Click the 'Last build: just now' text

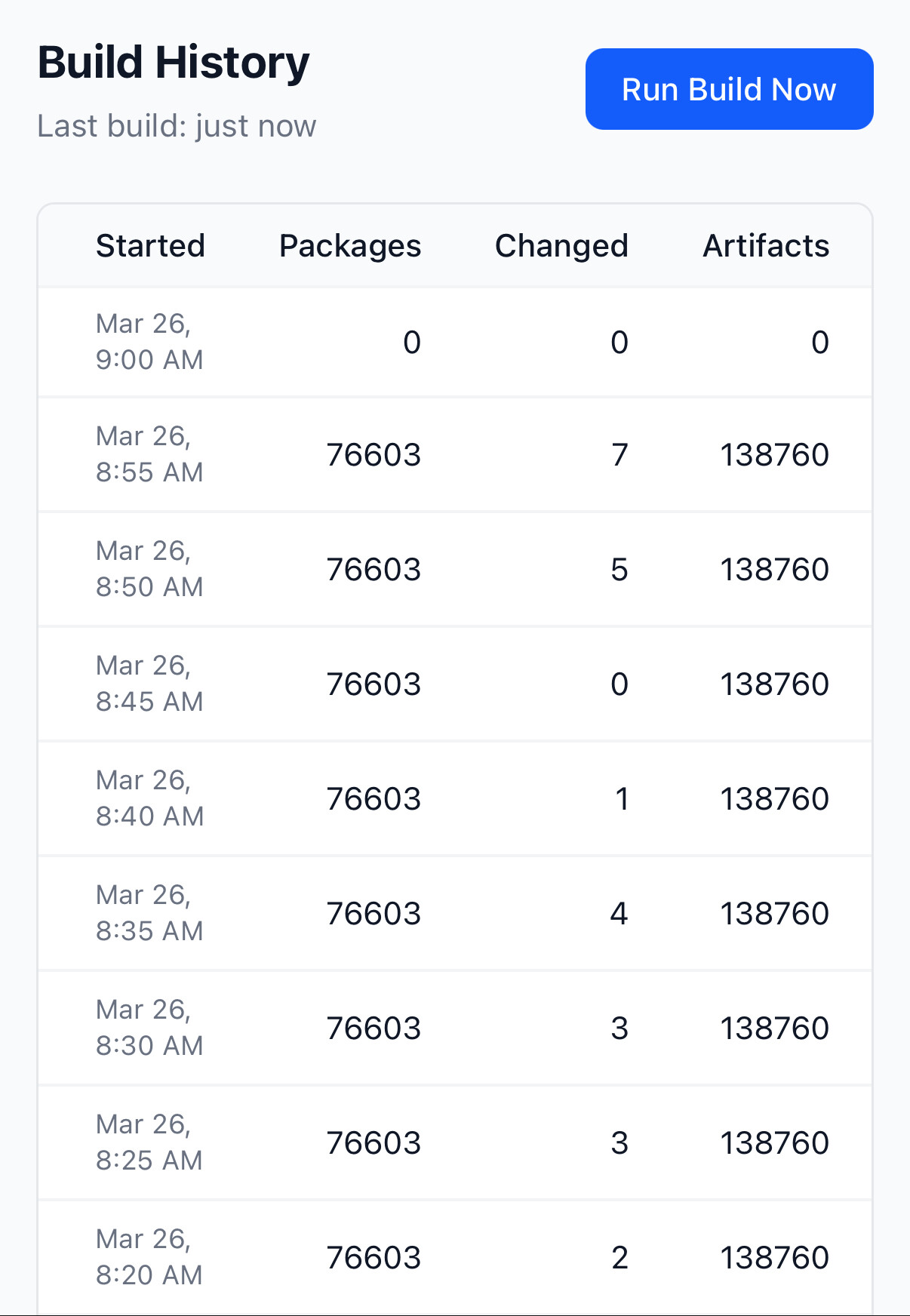pyautogui.click(x=177, y=126)
